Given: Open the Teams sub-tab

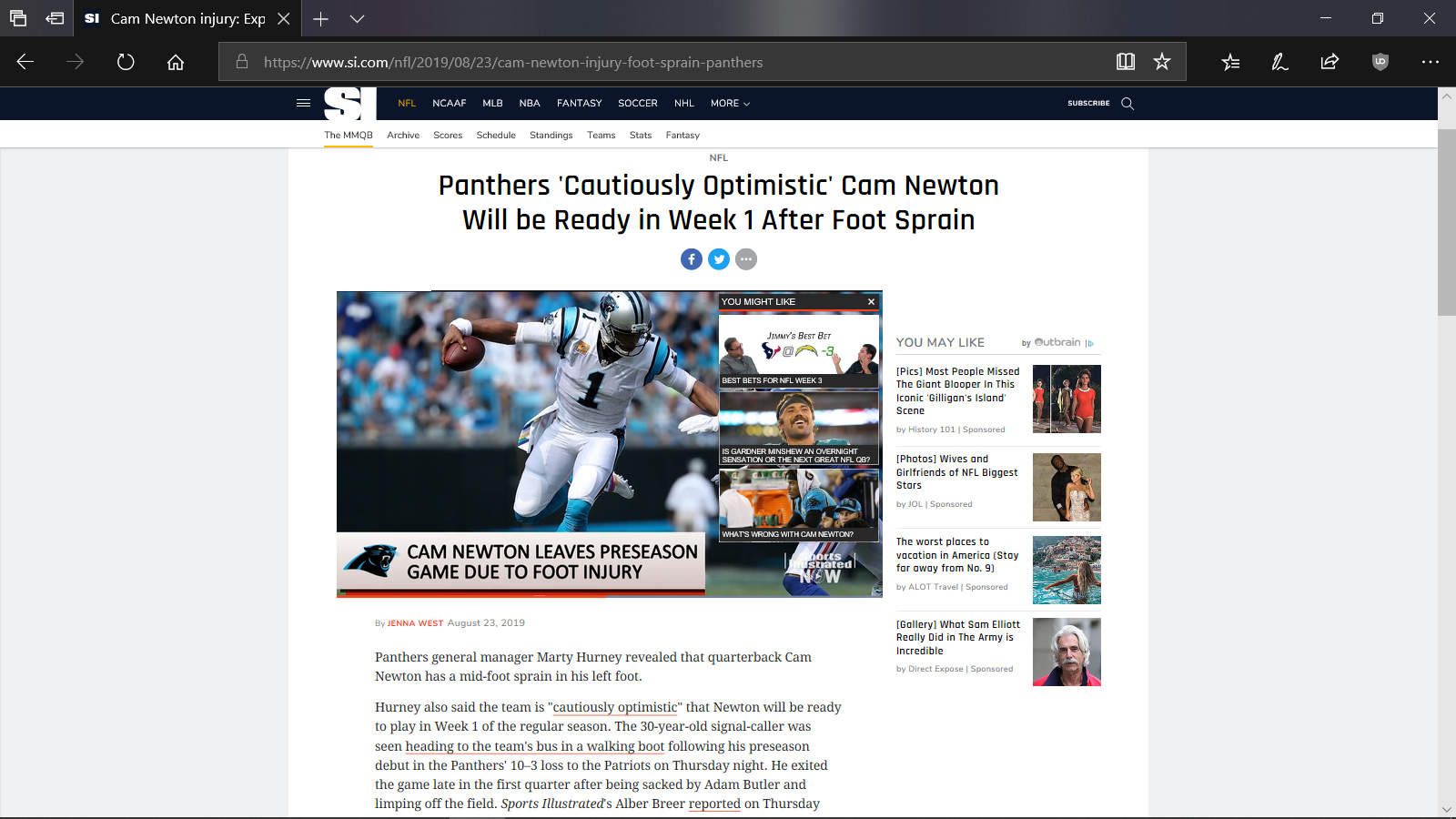Looking at the screenshot, I should (602, 135).
